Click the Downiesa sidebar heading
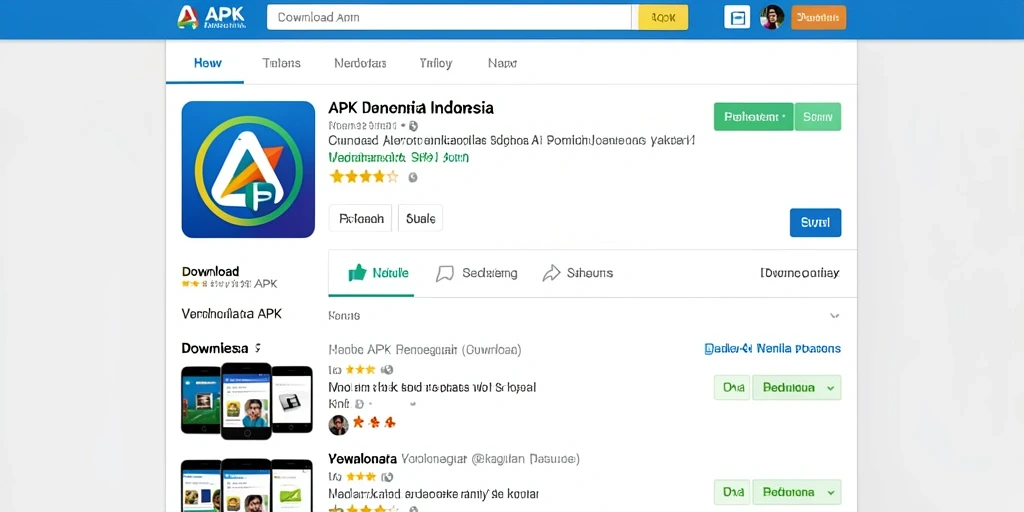The height and width of the screenshot is (512, 1024). (217, 348)
